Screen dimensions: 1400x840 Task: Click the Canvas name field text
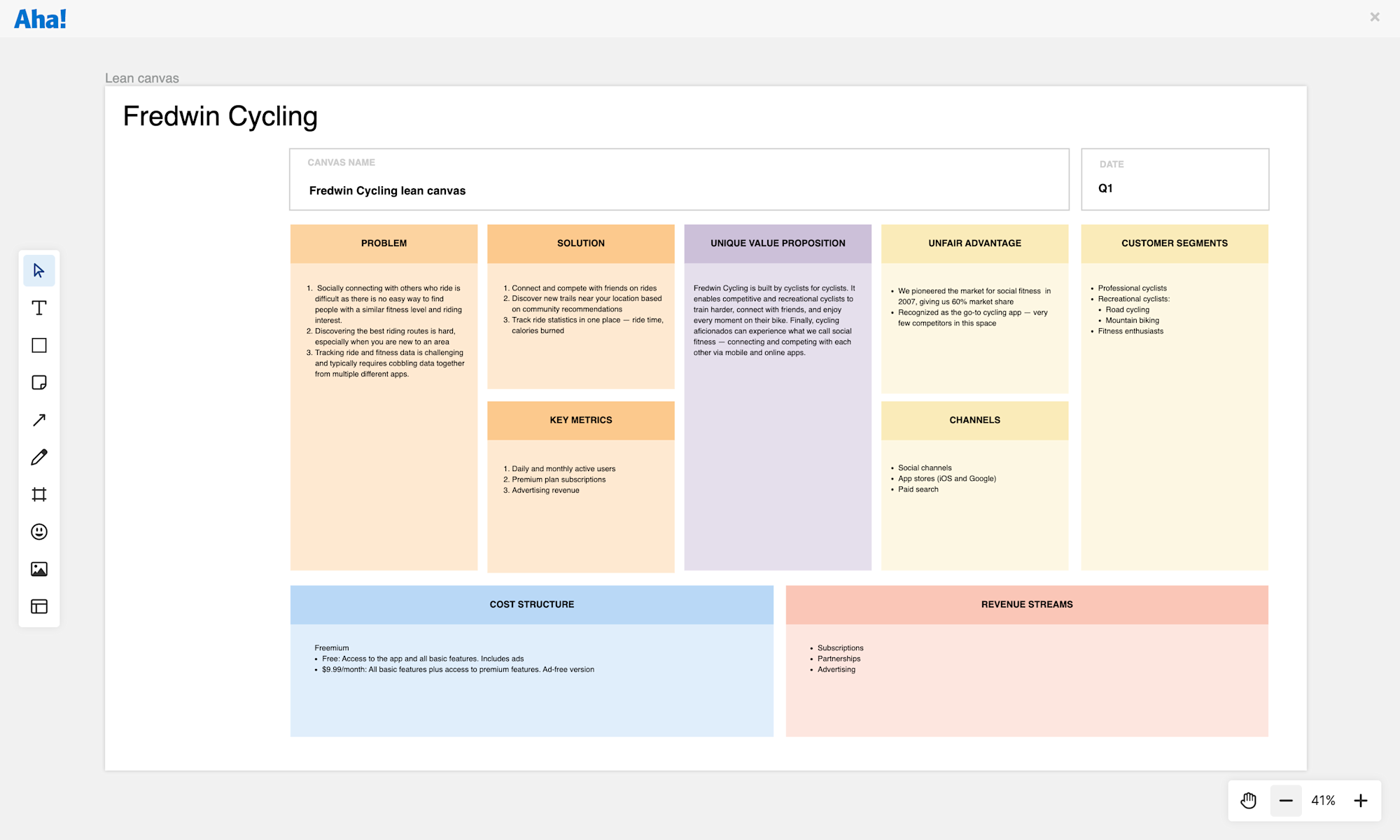[x=387, y=190]
